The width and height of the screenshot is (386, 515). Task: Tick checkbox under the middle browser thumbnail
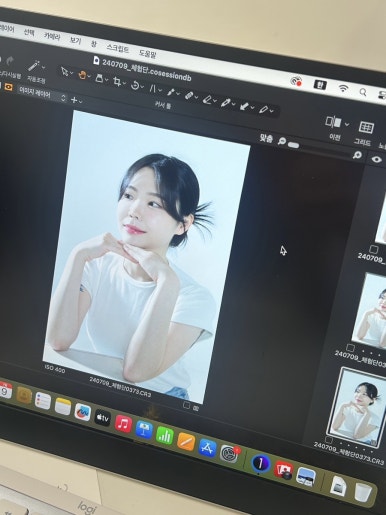350,347
